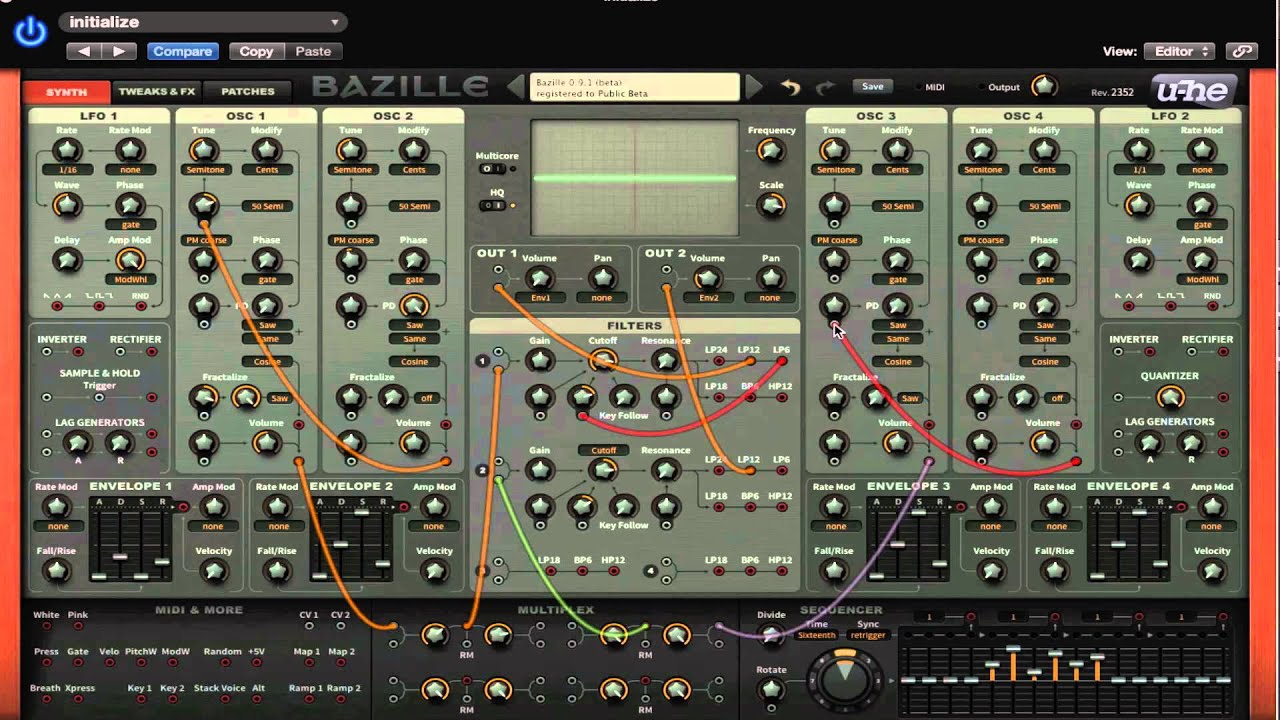Click the redo arrow icon

(x=825, y=88)
